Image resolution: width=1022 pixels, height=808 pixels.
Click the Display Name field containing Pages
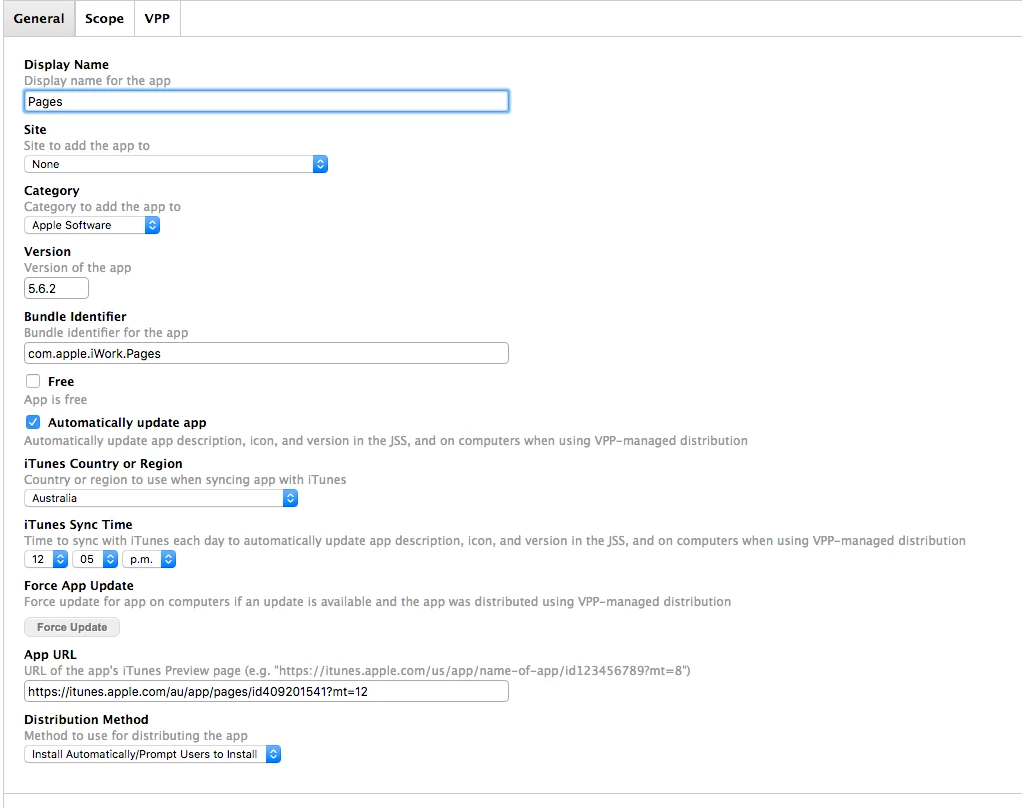click(266, 102)
